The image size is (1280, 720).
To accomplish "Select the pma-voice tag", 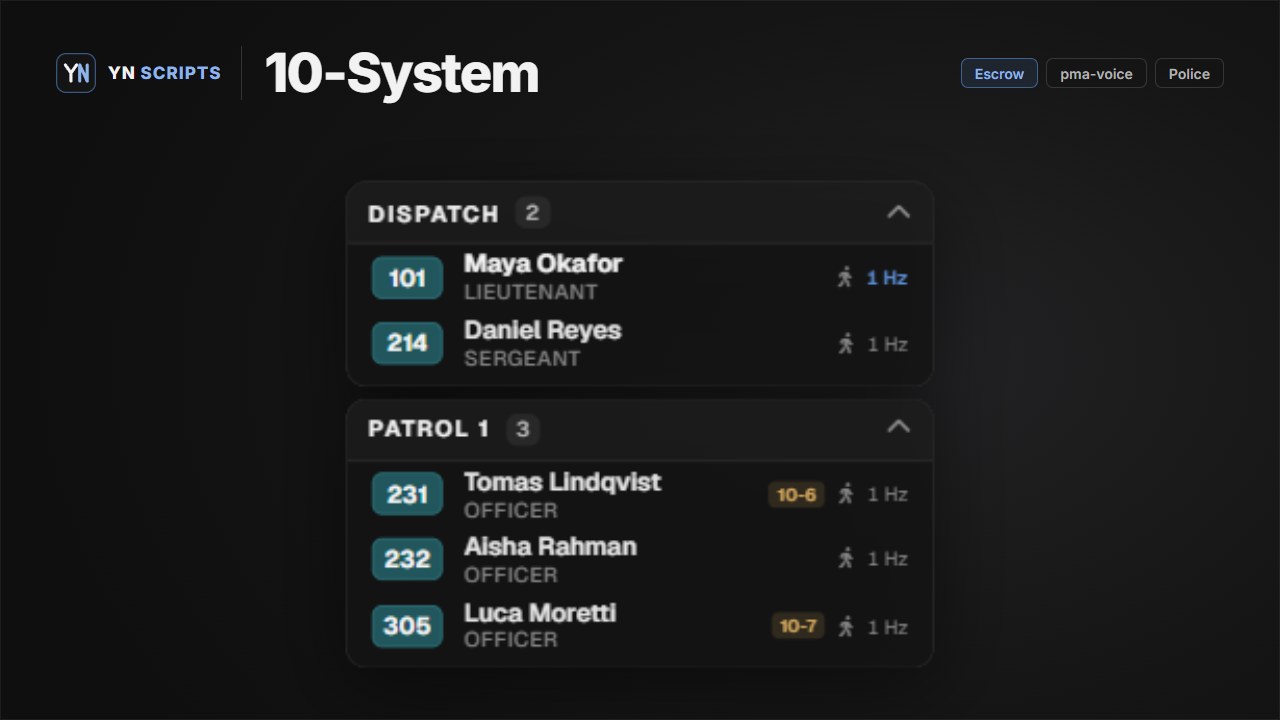I will (1096, 73).
